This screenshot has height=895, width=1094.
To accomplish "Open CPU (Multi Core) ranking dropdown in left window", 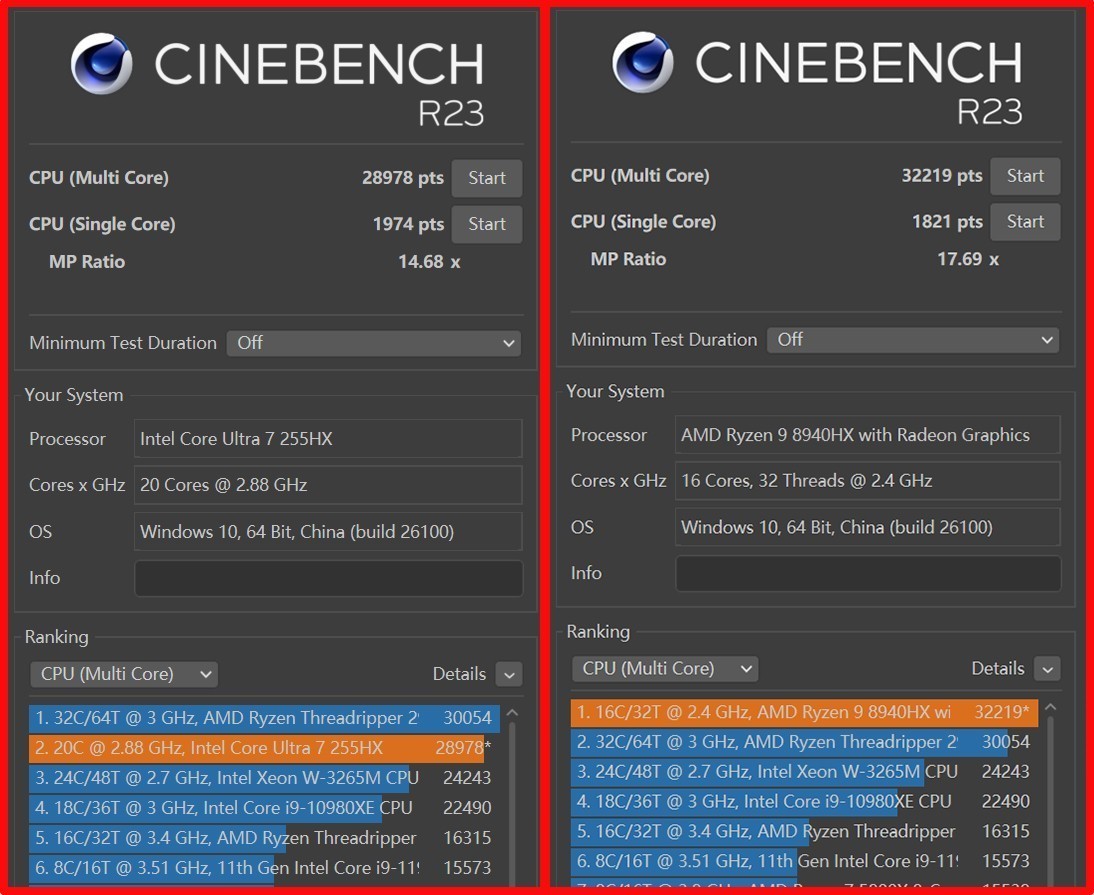I will 124,674.
